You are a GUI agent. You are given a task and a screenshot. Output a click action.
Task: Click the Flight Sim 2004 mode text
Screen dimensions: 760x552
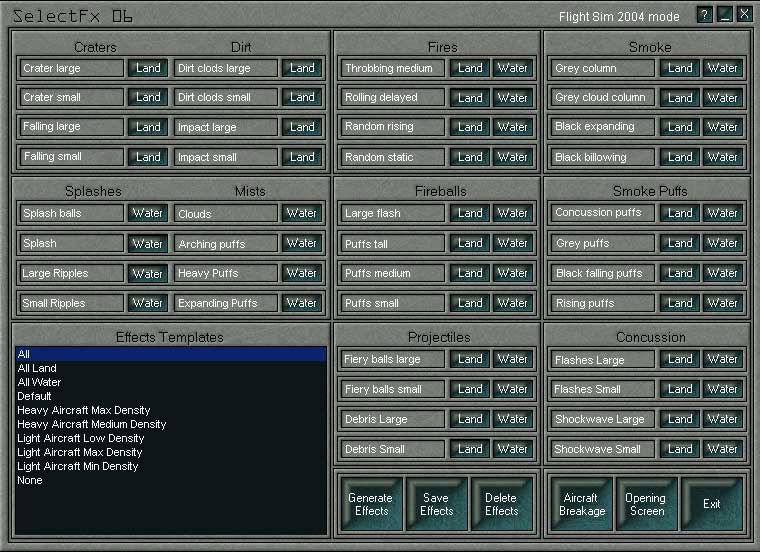[x=619, y=17]
